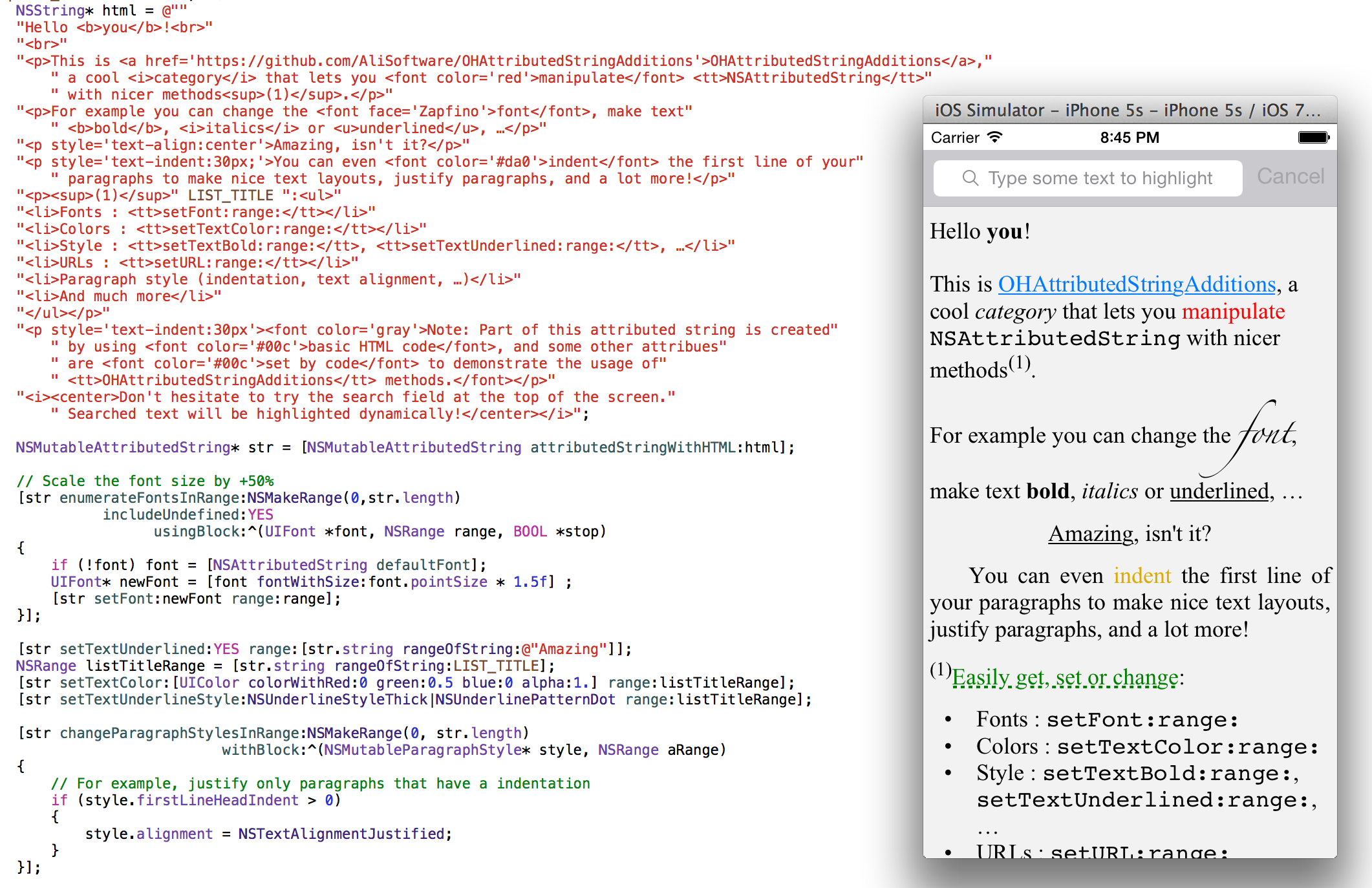
Task: Click the 'setFont:range:' bullet item
Action: pos(1142,719)
